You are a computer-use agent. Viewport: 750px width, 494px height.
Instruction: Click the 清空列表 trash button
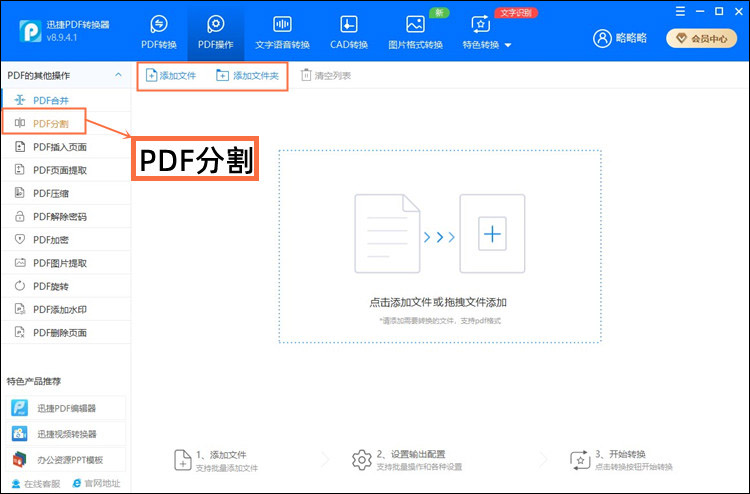point(325,76)
